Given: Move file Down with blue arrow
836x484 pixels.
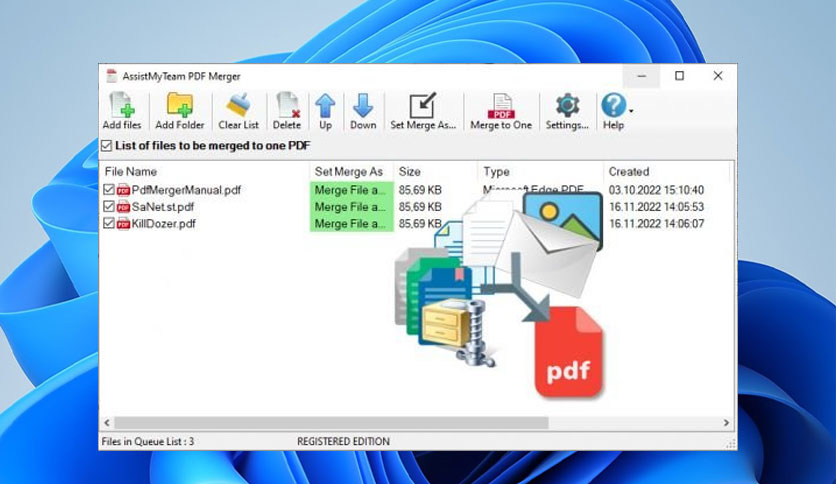Looking at the screenshot, I should [363, 111].
